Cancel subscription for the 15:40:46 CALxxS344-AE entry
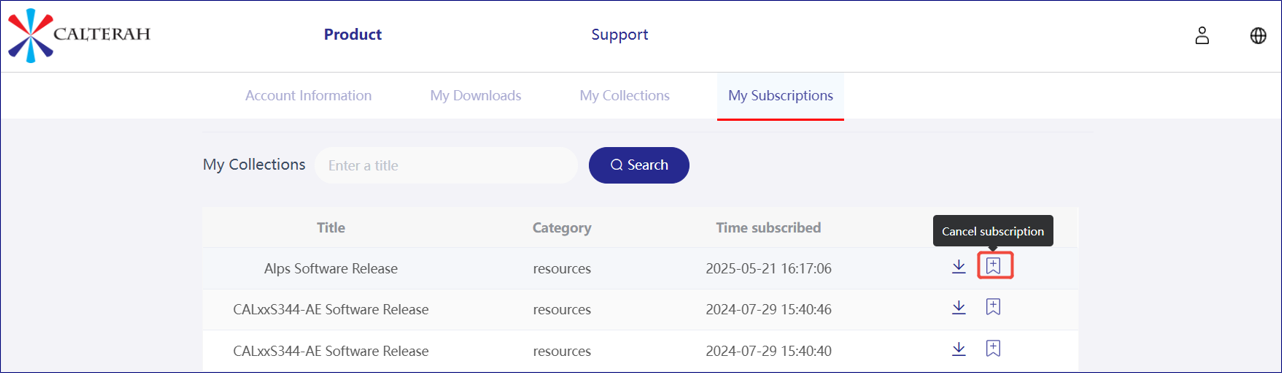This screenshot has width=1282, height=373. pyautogui.click(x=993, y=307)
